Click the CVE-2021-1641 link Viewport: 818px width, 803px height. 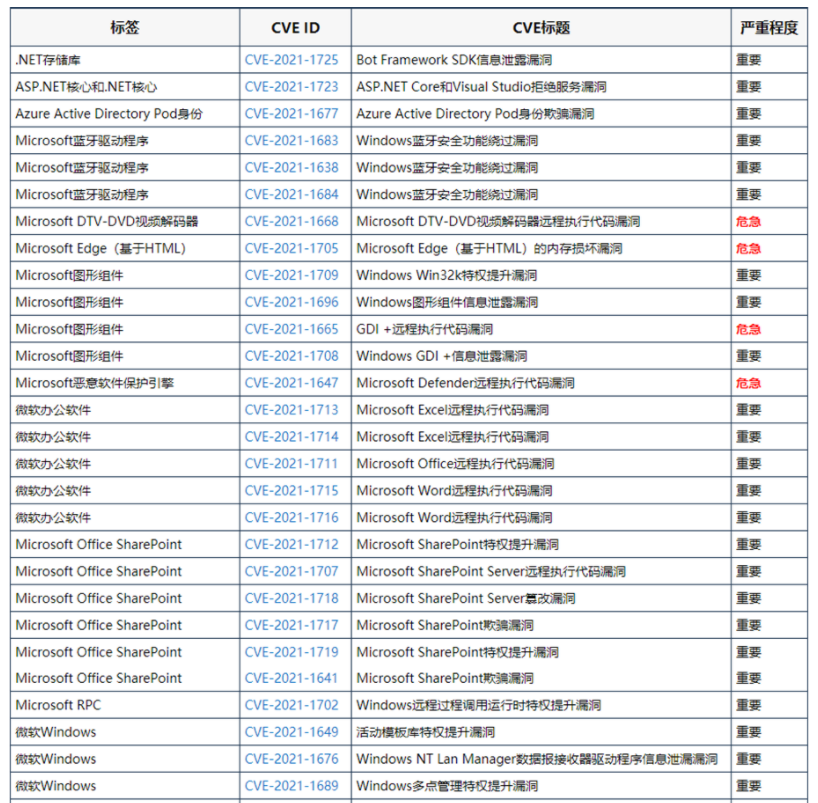point(291,678)
